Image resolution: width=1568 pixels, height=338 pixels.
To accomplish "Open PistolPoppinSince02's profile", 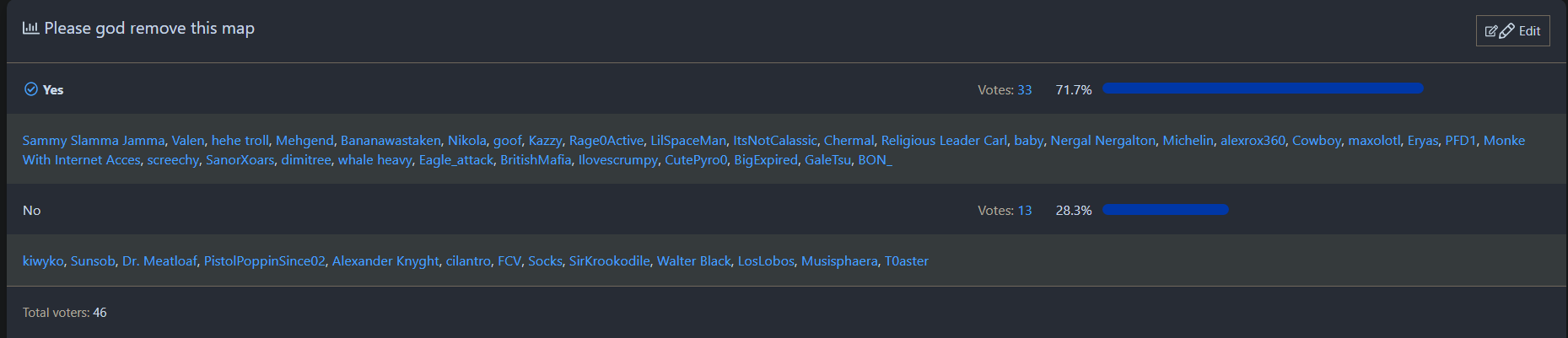I will [x=264, y=261].
